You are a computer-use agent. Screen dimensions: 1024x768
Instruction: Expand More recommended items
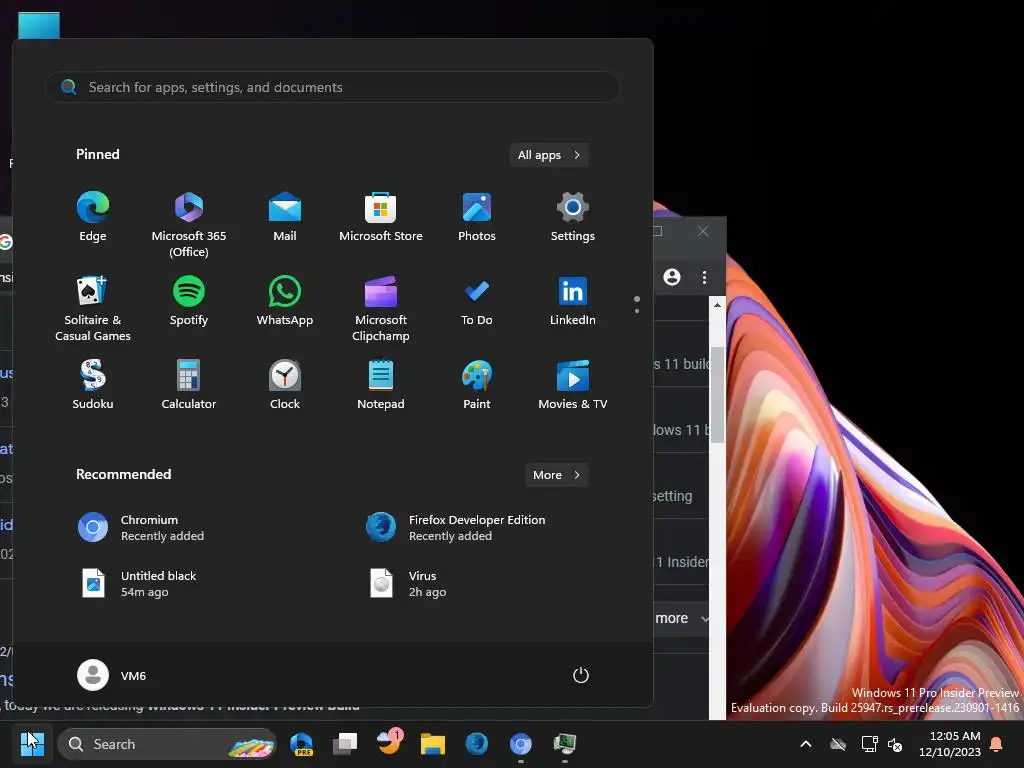556,475
